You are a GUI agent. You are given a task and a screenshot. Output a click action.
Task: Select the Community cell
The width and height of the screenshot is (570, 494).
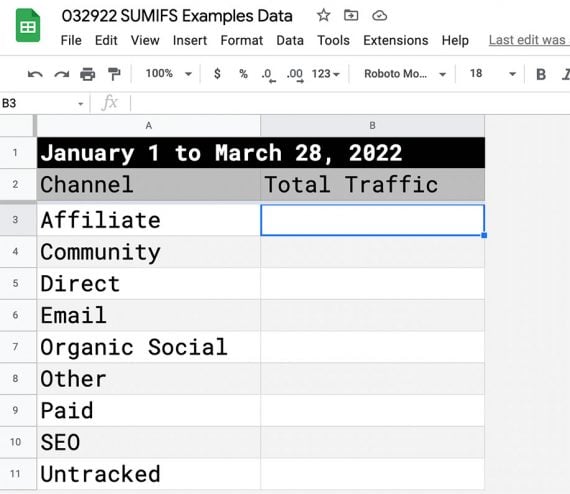click(149, 252)
